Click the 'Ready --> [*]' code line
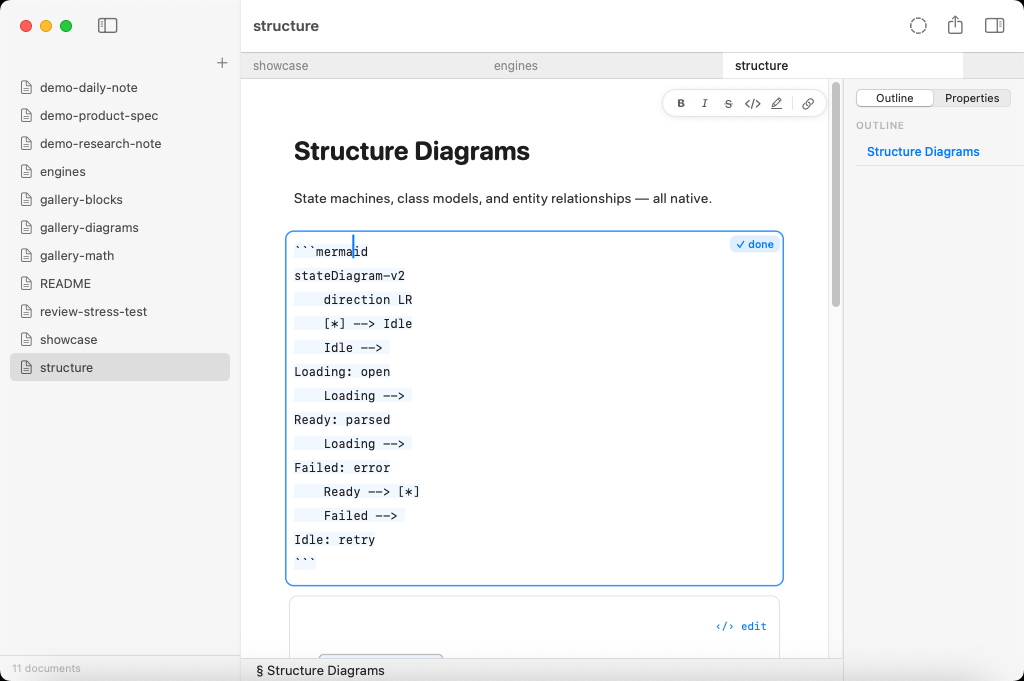This screenshot has height=681, width=1024. click(372, 492)
